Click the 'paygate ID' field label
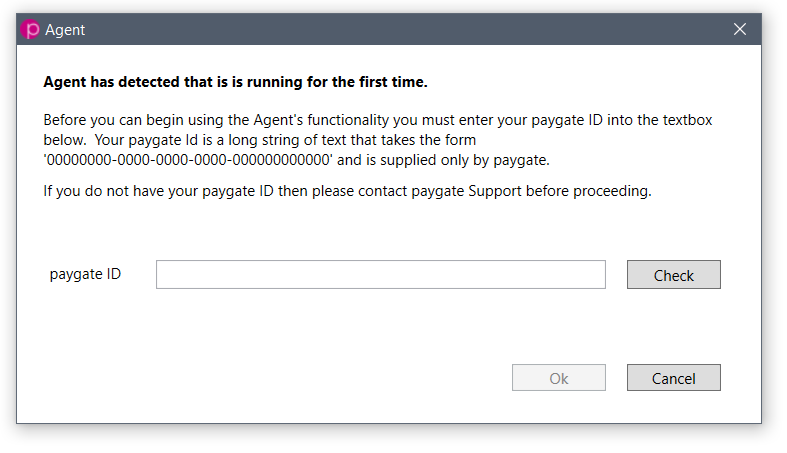This screenshot has height=453, width=787. tap(85, 274)
